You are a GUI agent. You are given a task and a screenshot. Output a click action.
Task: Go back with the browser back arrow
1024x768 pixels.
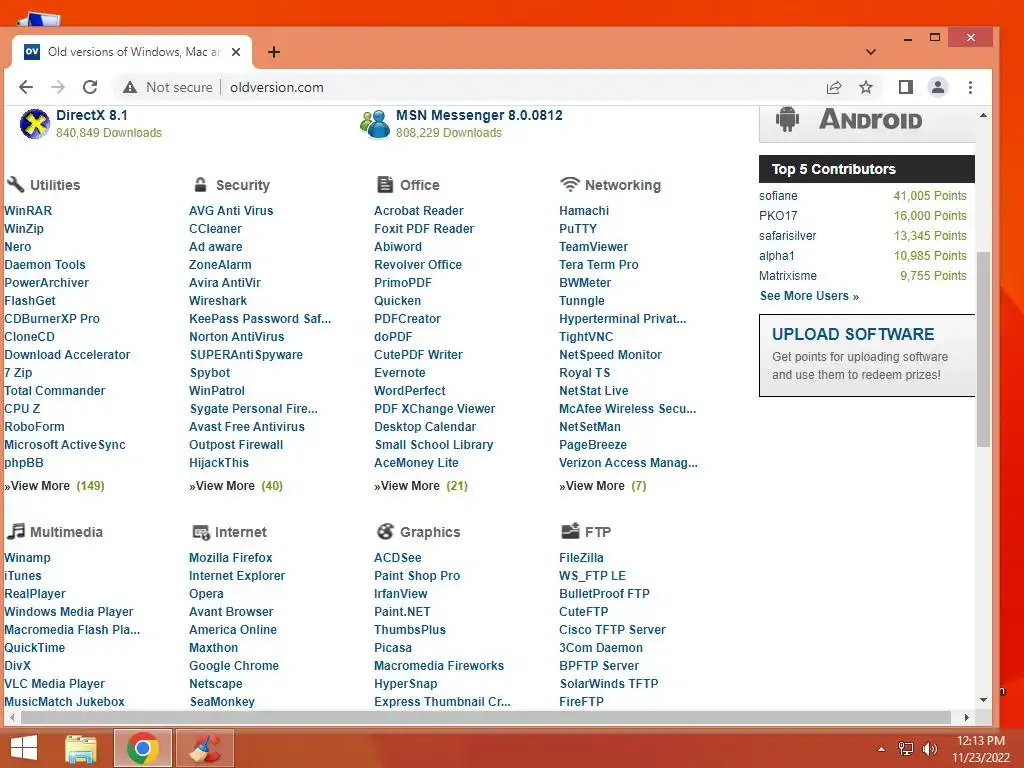[25, 87]
